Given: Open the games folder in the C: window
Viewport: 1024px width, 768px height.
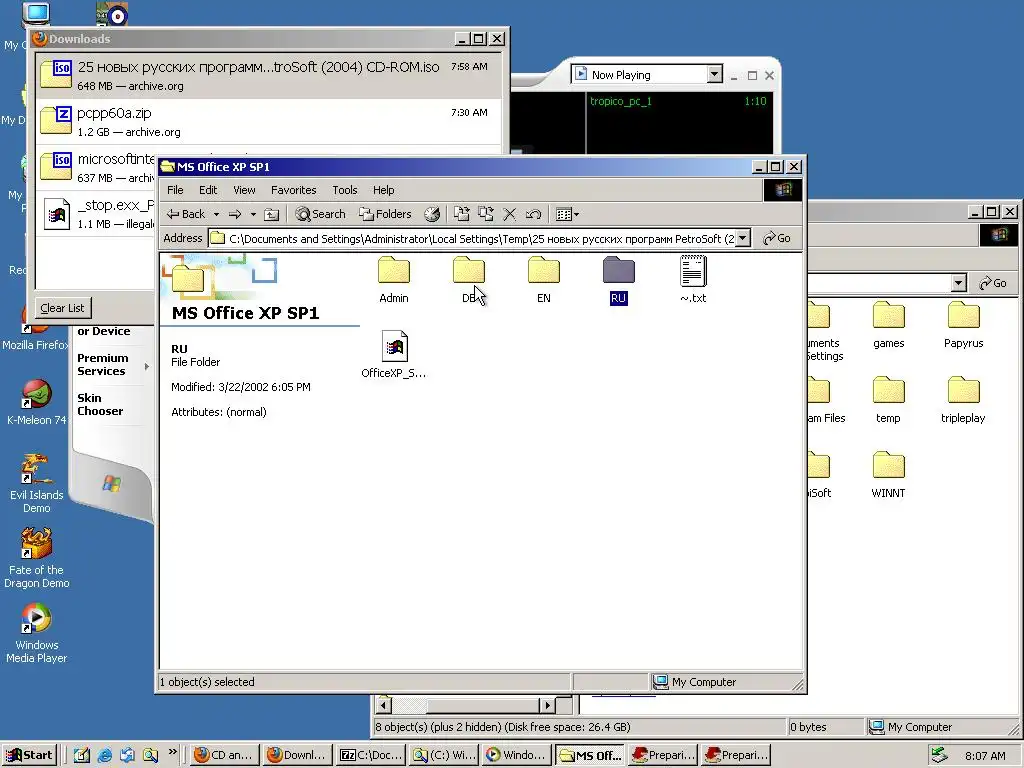Looking at the screenshot, I should pos(889,325).
